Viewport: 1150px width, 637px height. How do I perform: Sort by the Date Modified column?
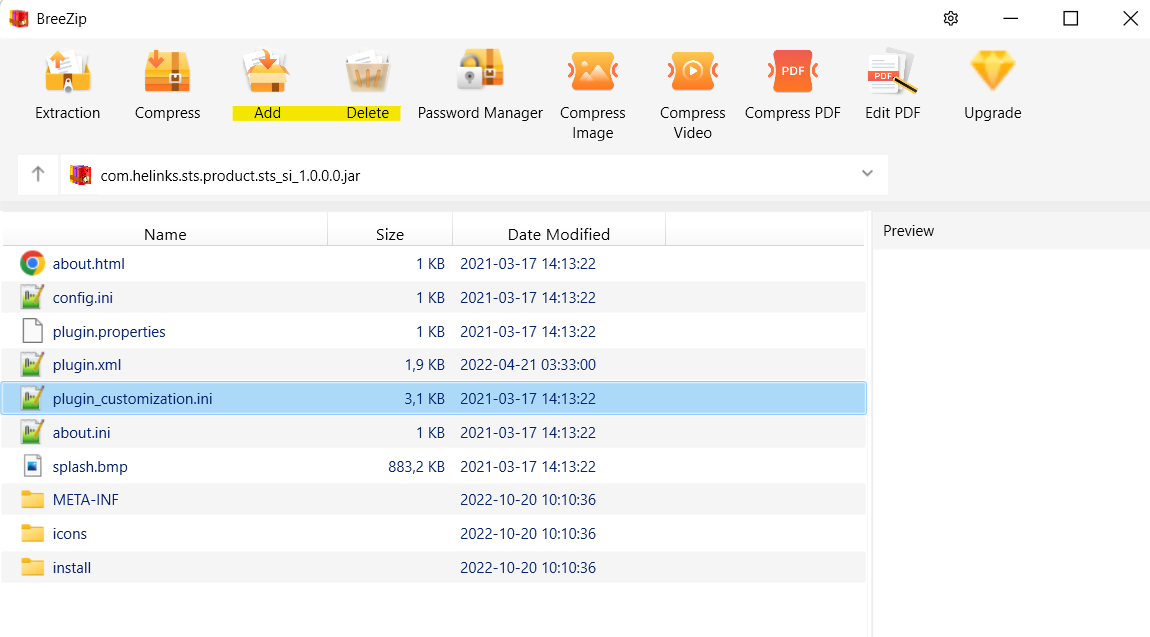tap(558, 234)
